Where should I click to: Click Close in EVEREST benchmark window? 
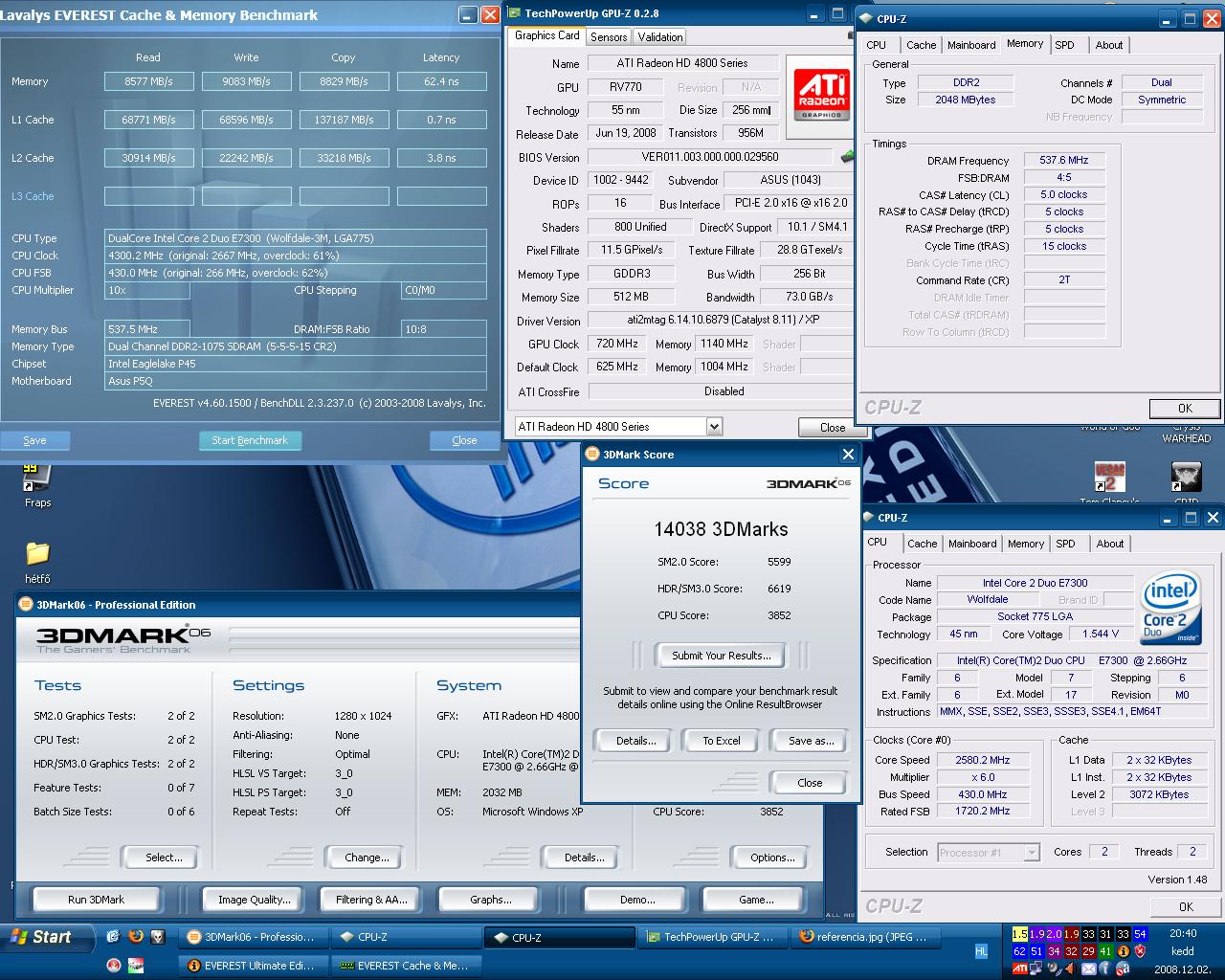[x=464, y=440]
